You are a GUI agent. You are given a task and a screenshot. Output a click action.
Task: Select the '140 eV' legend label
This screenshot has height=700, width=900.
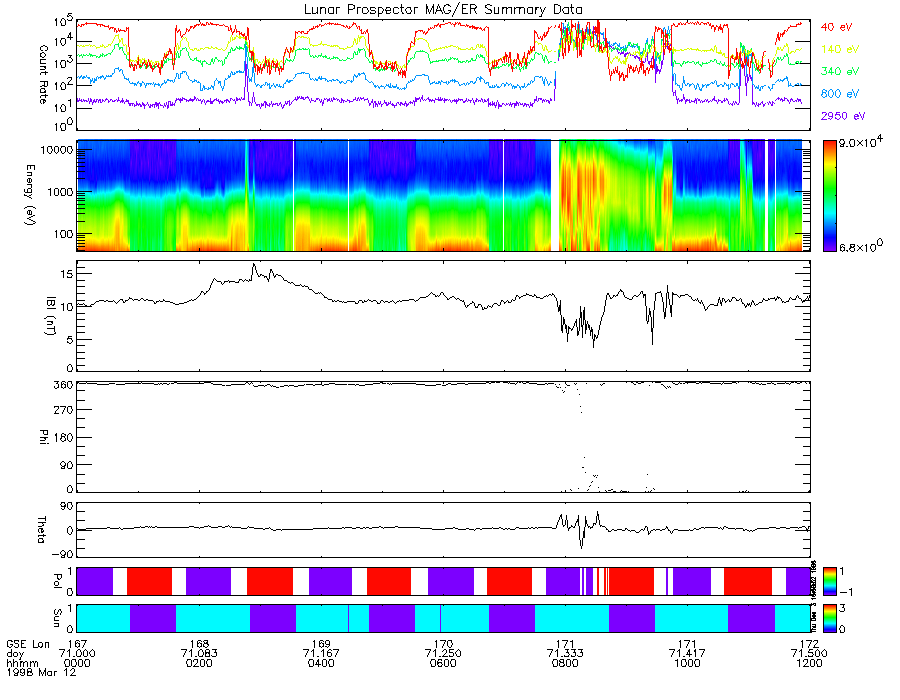[840, 49]
